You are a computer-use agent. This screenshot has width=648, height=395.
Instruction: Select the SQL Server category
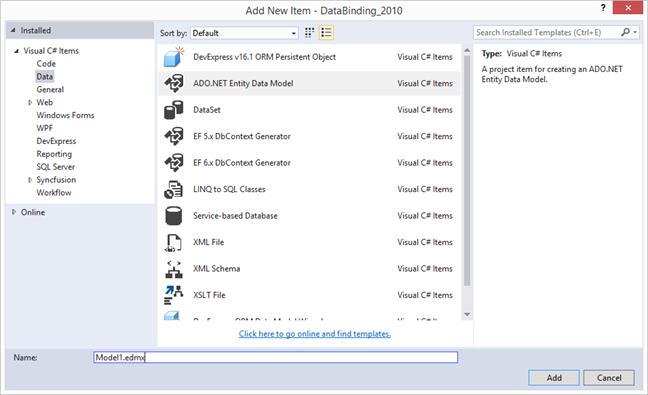(x=55, y=167)
